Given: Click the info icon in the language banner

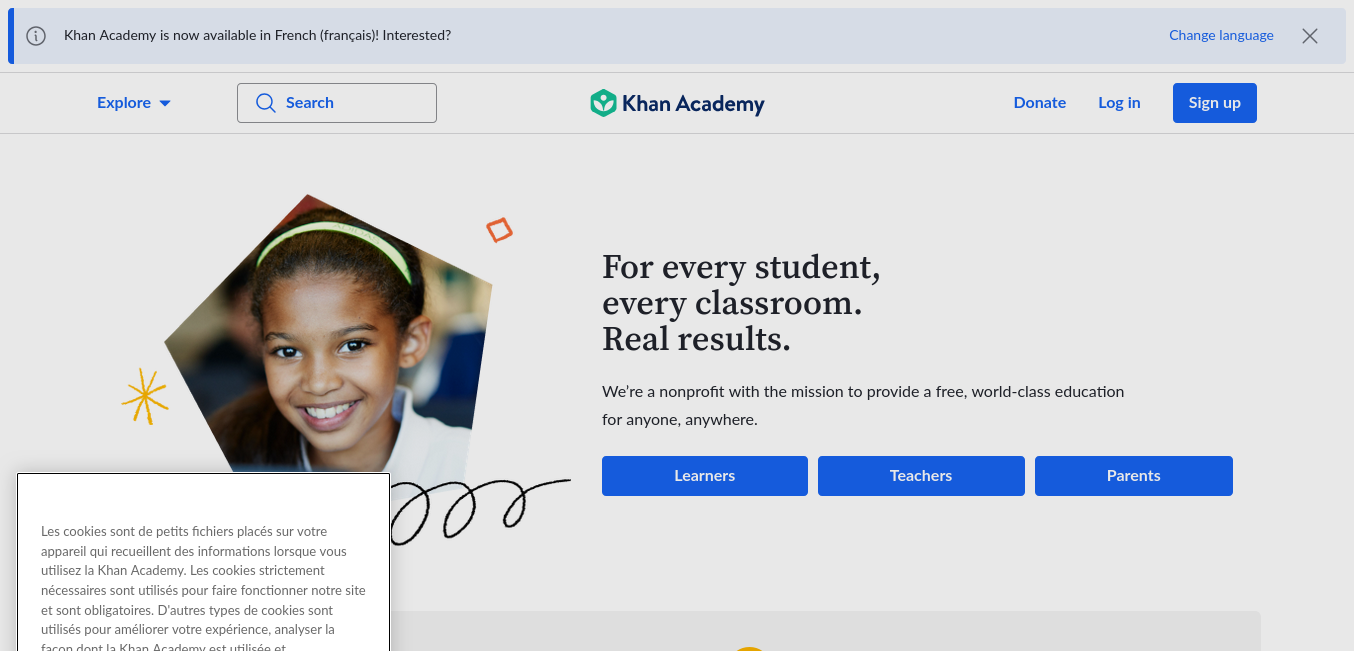Looking at the screenshot, I should click(36, 36).
